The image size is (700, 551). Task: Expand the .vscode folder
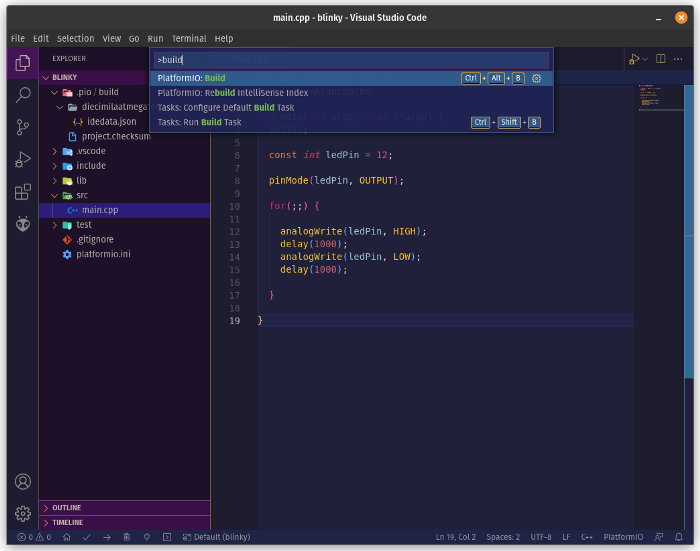pos(90,151)
